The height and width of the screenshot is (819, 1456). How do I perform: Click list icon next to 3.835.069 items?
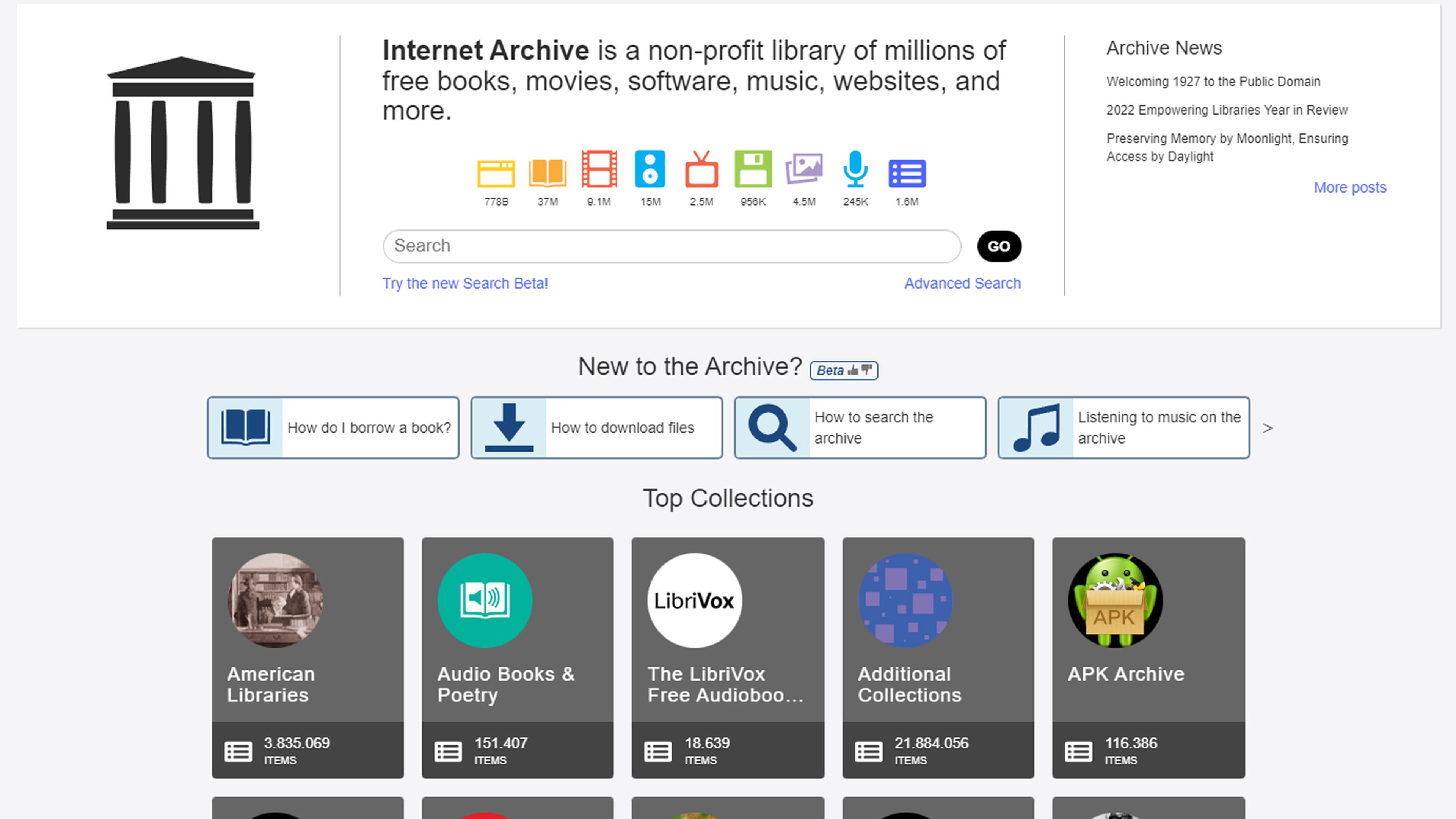238,751
